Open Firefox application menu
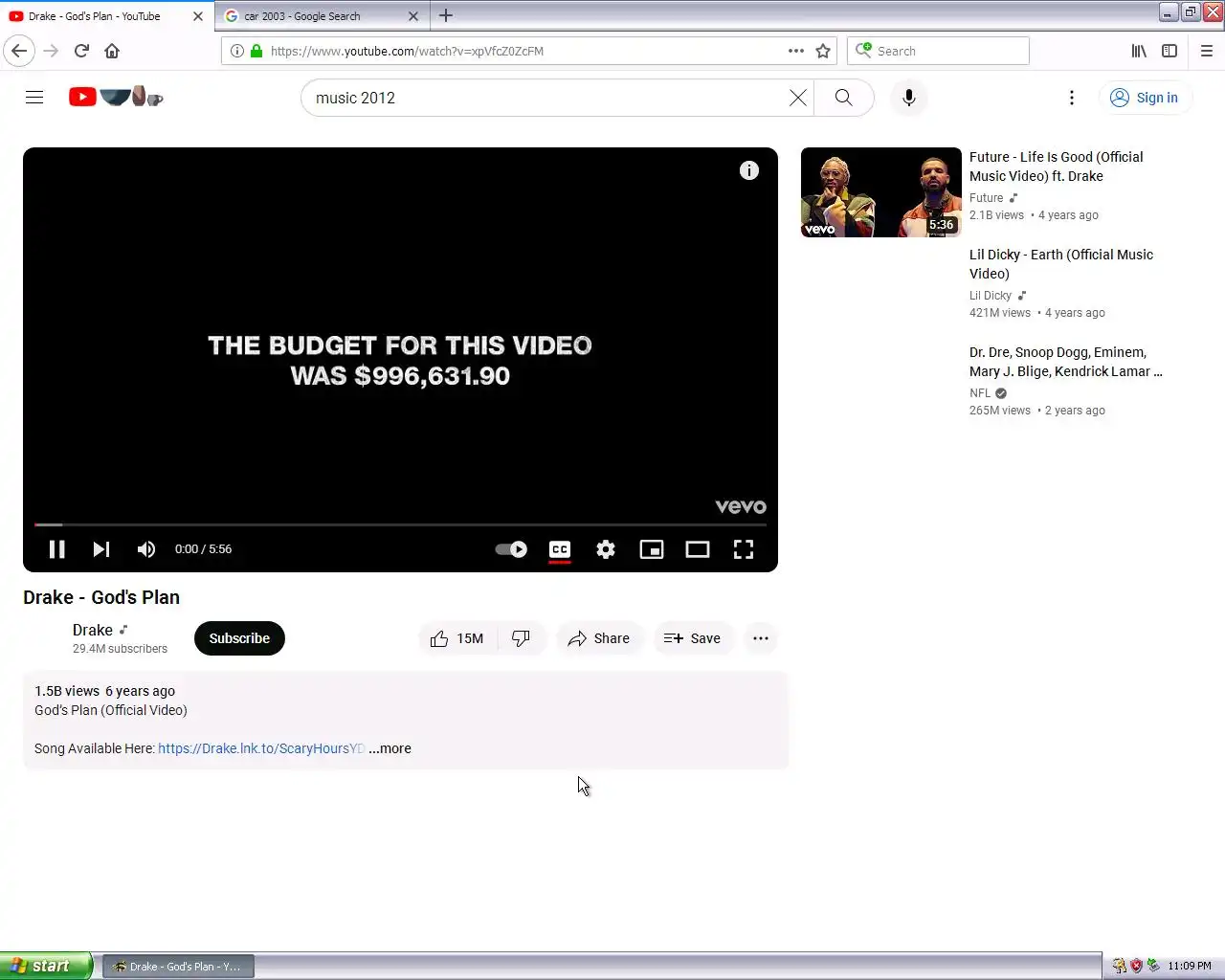The image size is (1225, 980). [1207, 51]
